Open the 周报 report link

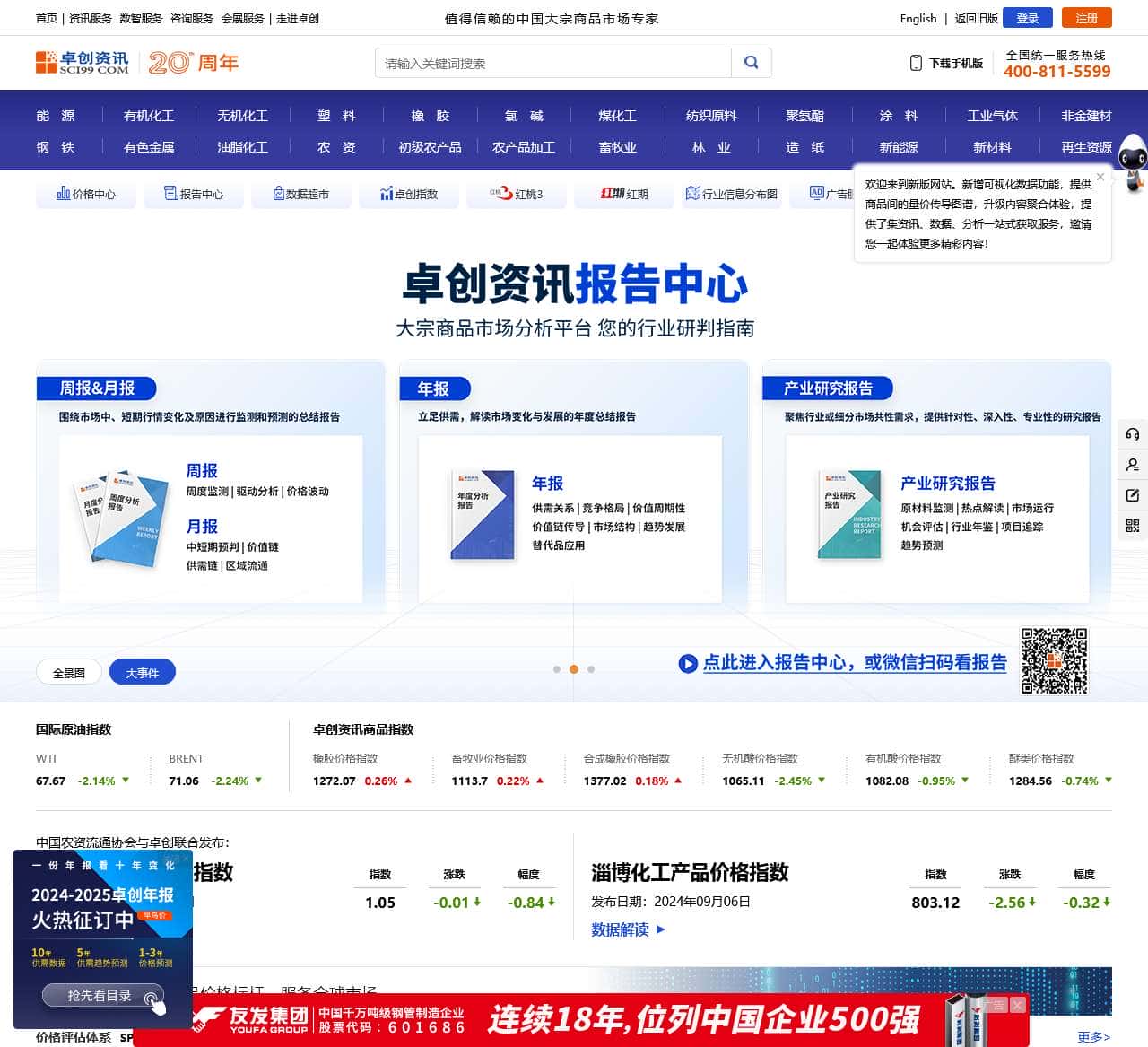[202, 471]
